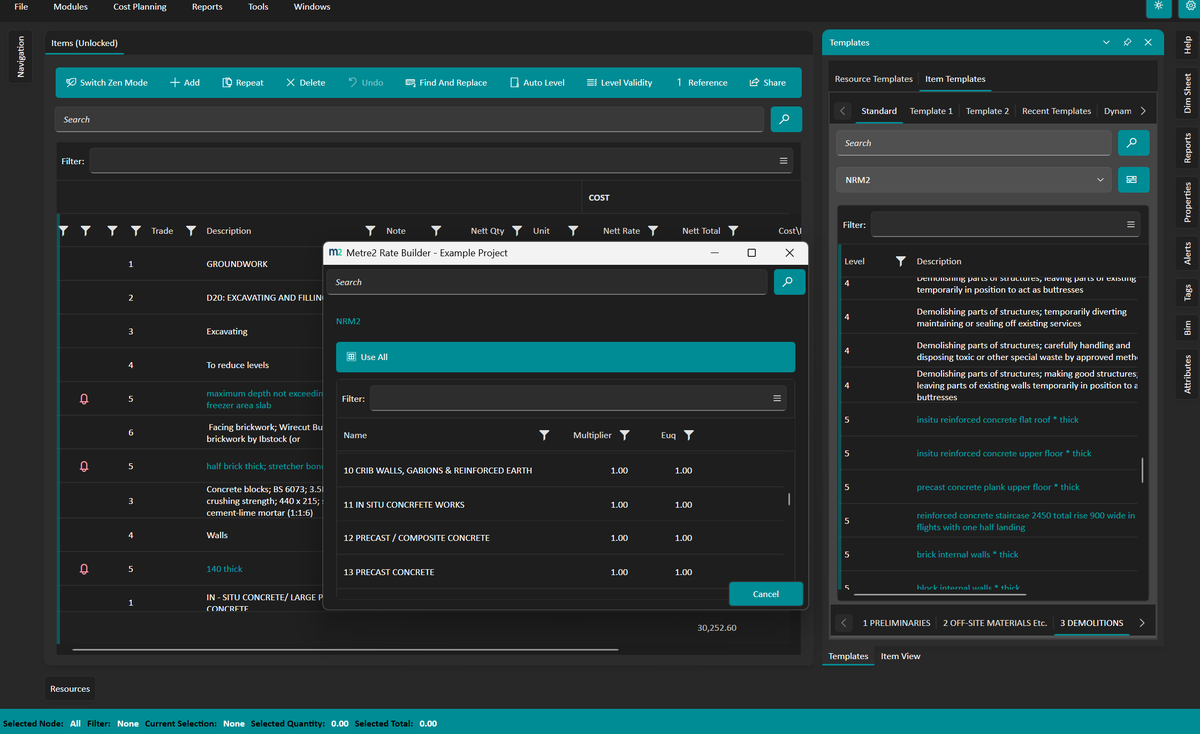Viewport: 1200px width, 734px height.
Task: Click the Items panel search magnifier button
Action: (x=786, y=119)
